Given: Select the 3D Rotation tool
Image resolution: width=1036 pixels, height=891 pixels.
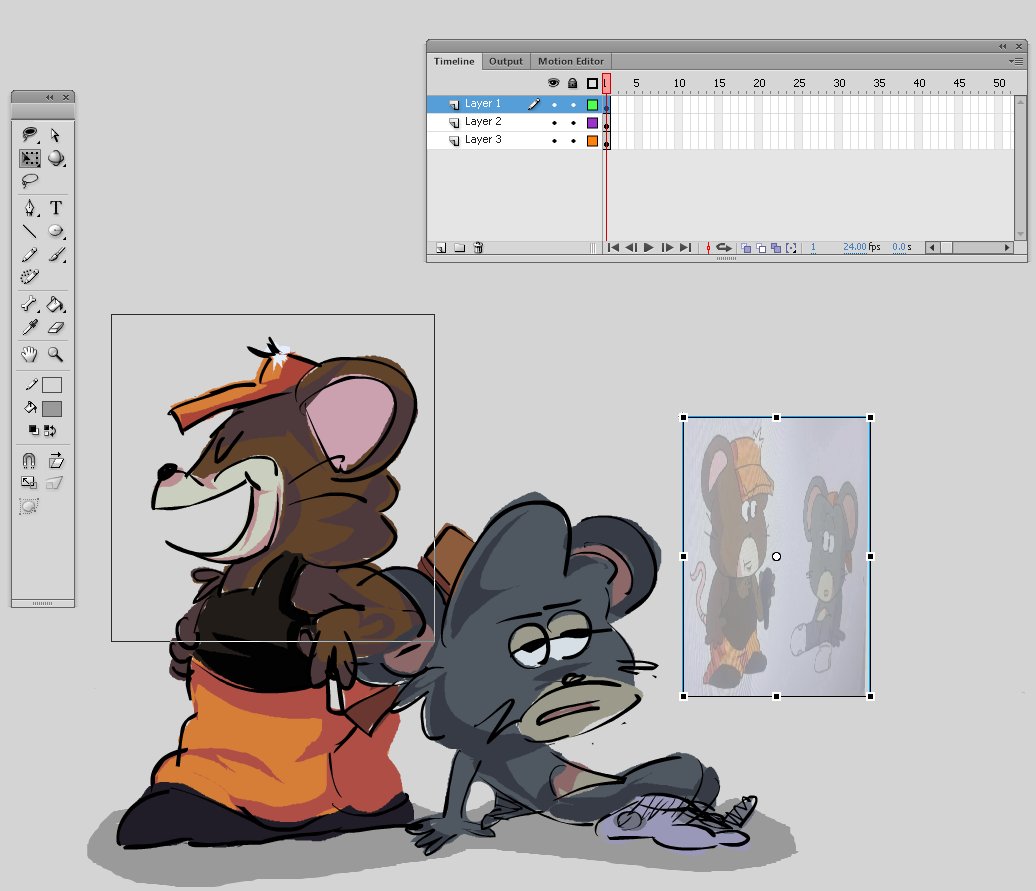Looking at the screenshot, I should coord(56,158).
